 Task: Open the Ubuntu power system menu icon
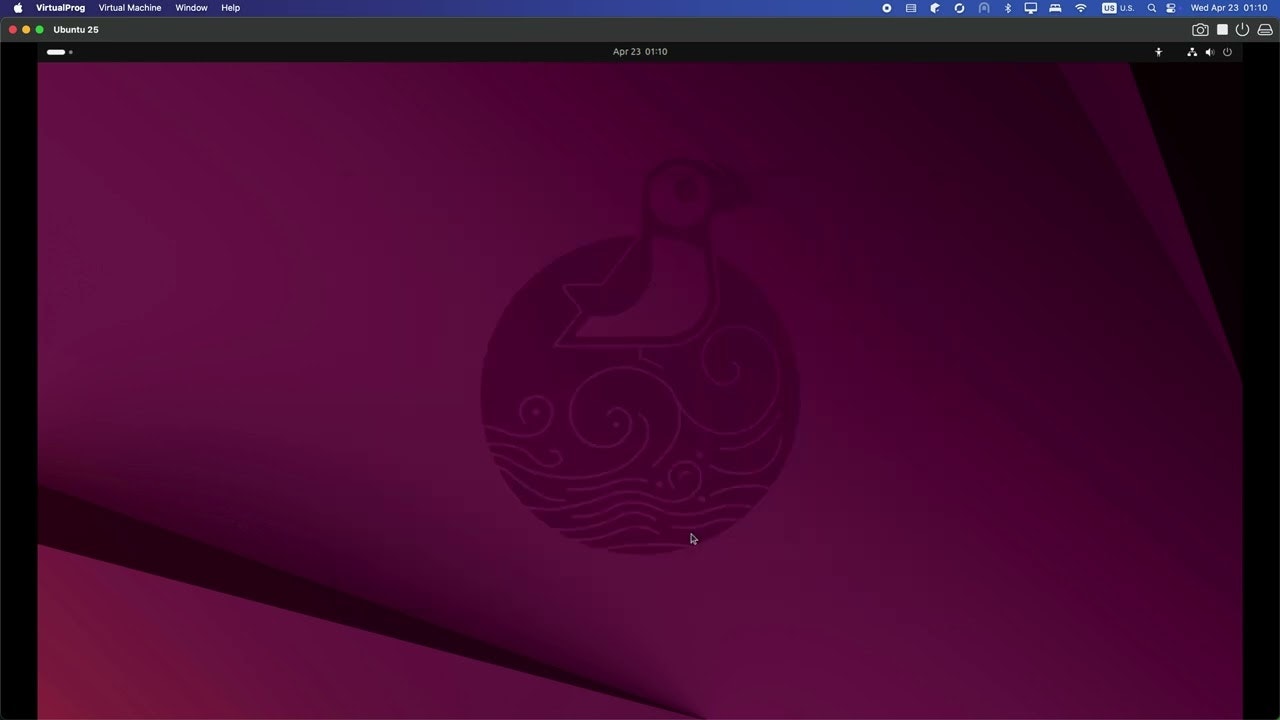point(1227,52)
